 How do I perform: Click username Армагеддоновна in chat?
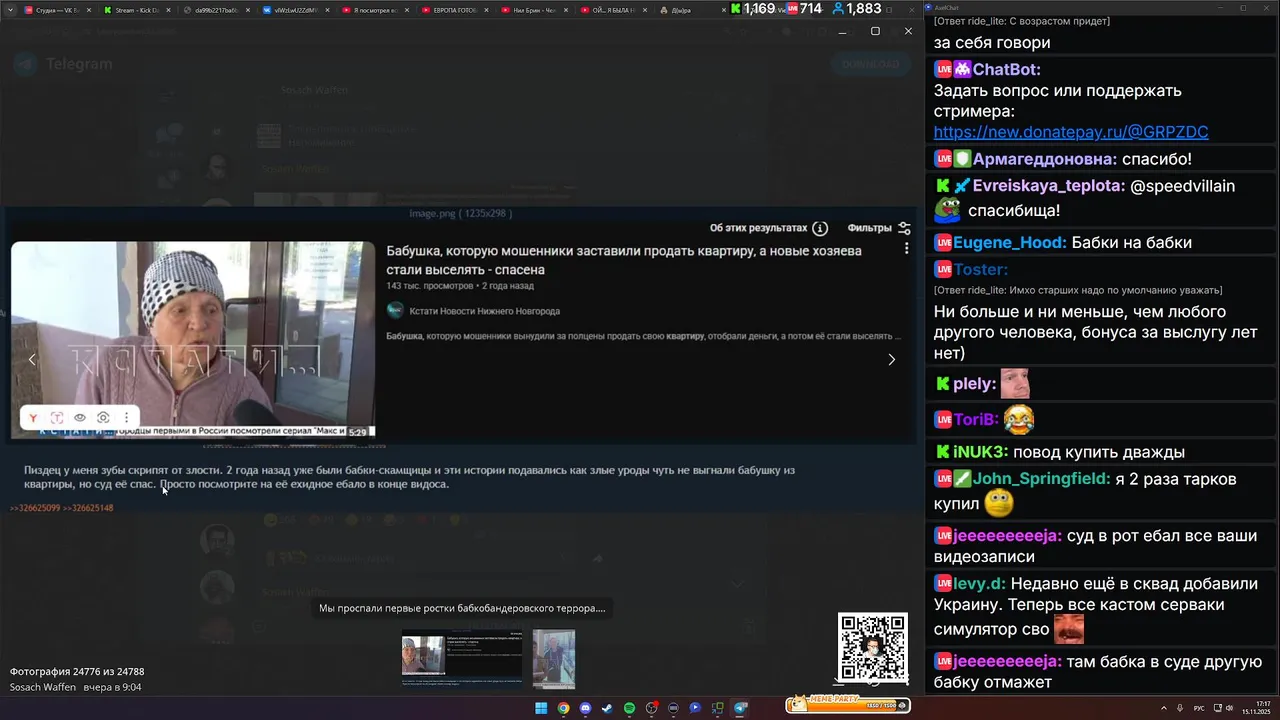pos(1044,159)
